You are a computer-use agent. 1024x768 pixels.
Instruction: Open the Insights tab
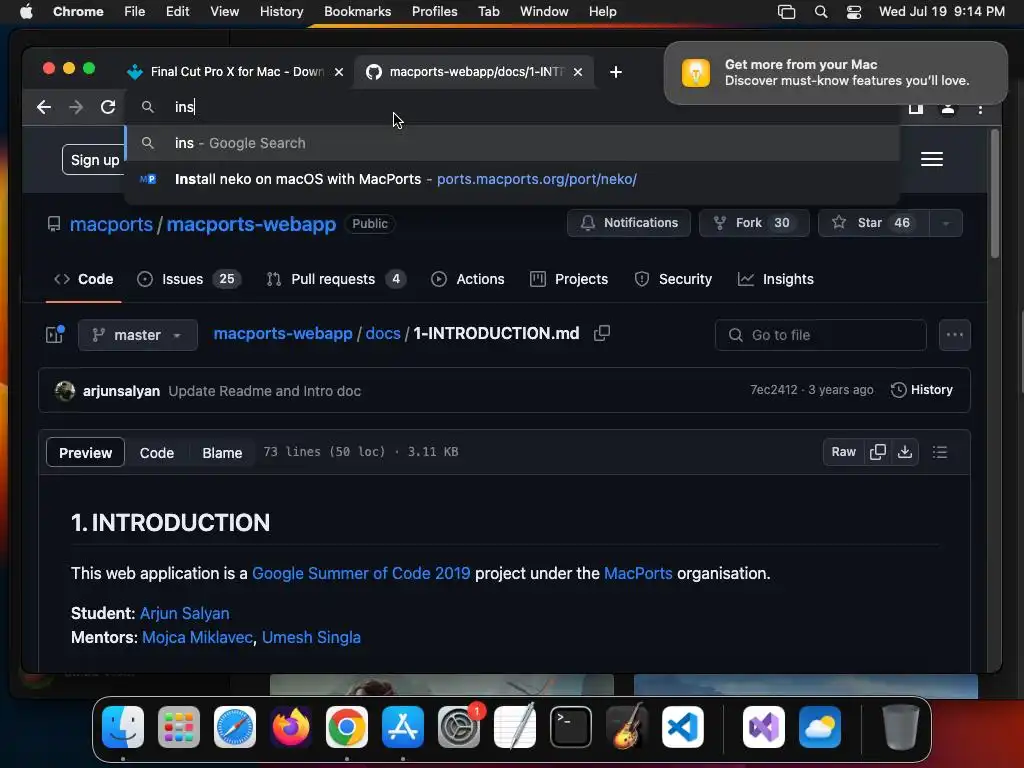775,279
